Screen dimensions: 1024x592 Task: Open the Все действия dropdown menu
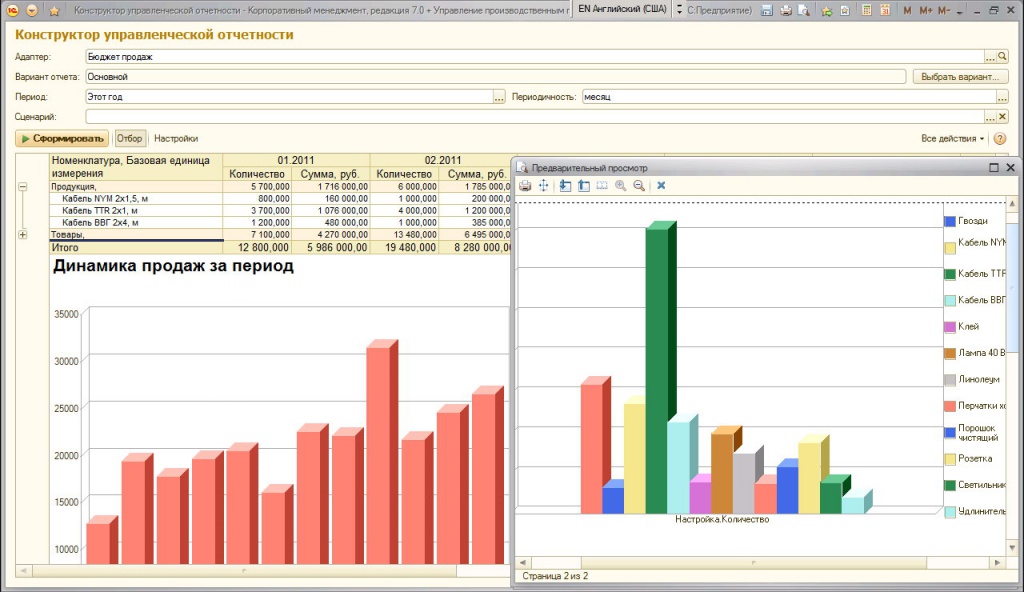click(x=952, y=139)
